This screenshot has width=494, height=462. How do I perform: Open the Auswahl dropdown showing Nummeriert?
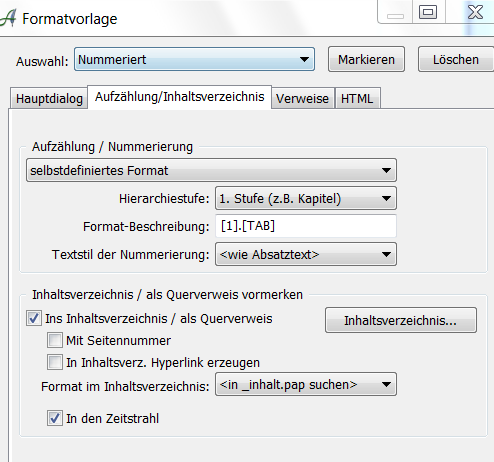coord(194,59)
